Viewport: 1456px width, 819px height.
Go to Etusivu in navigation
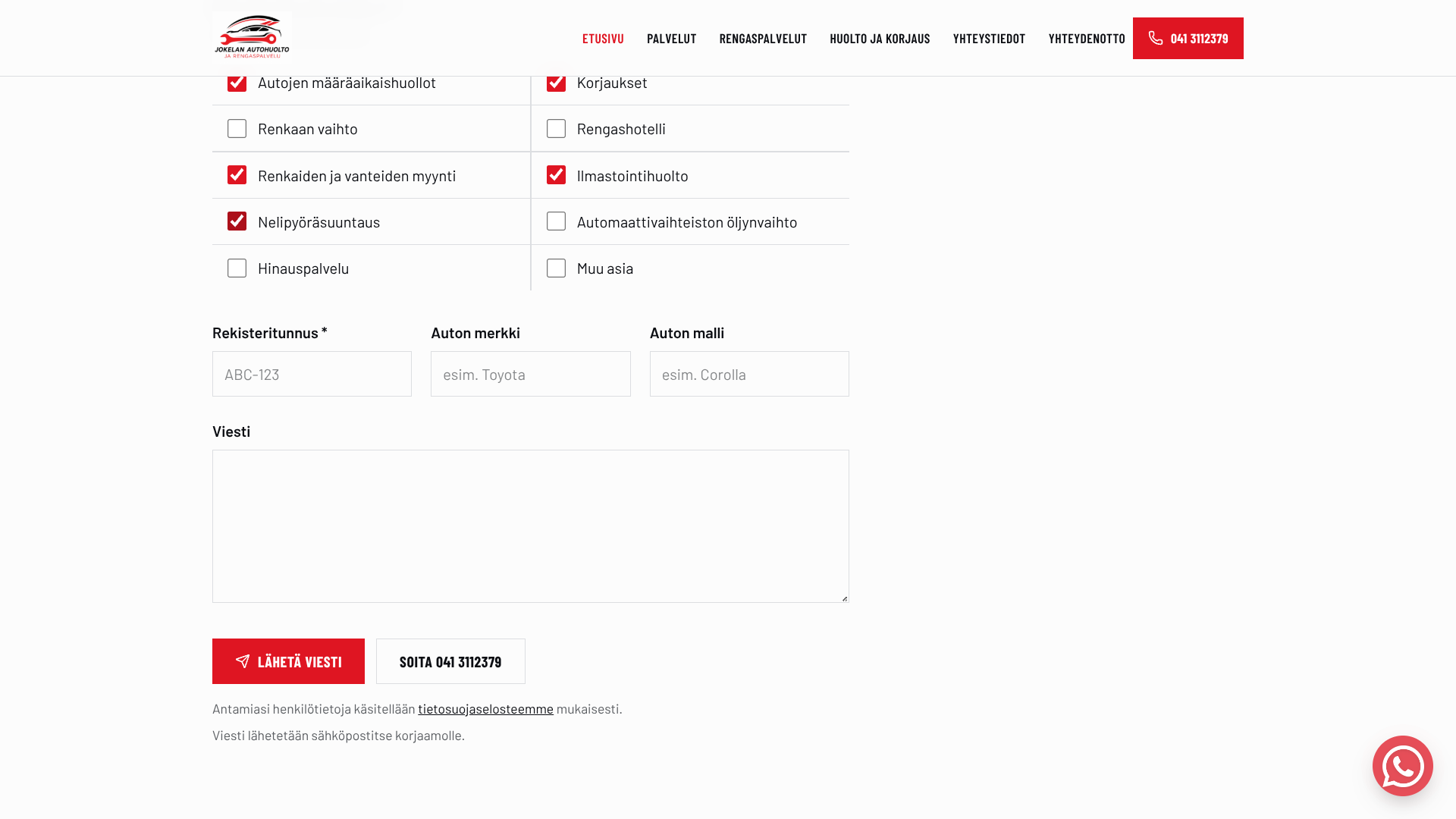coord(603,38)
